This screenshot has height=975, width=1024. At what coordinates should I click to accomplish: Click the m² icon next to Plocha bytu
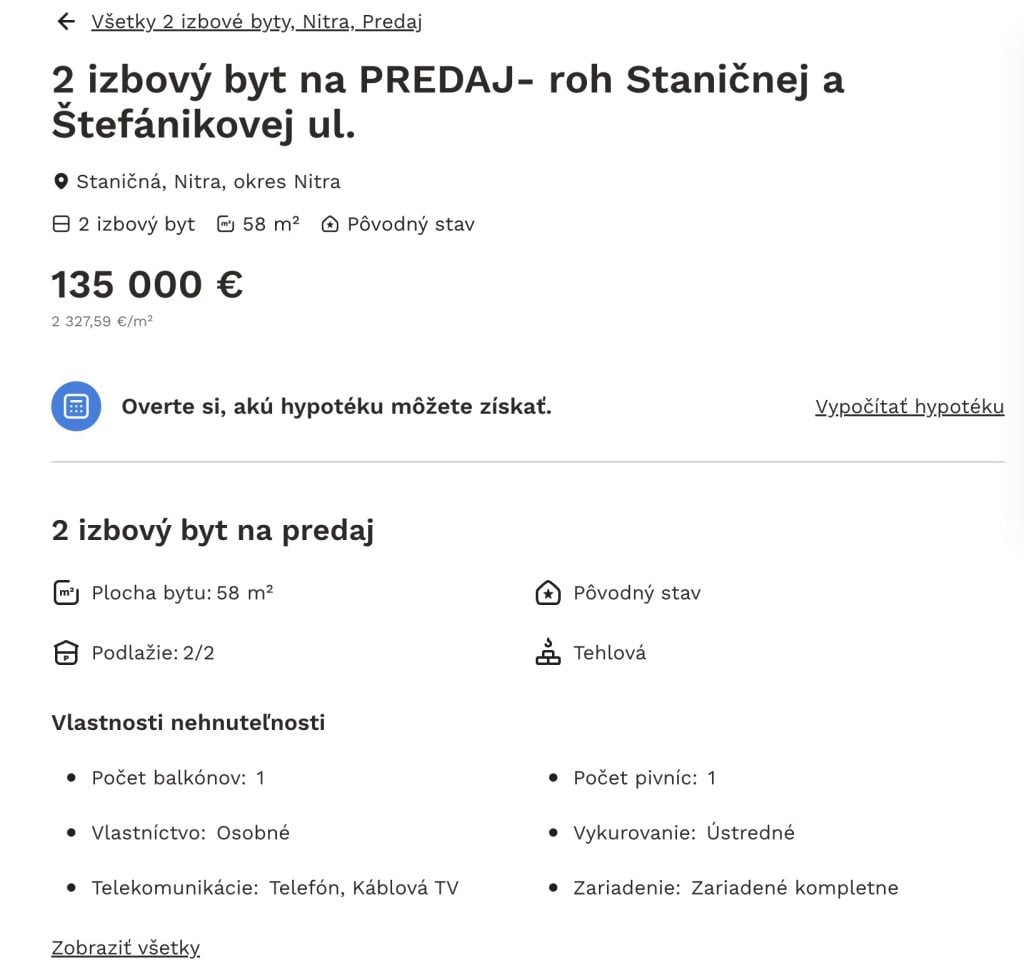(65, 592)
